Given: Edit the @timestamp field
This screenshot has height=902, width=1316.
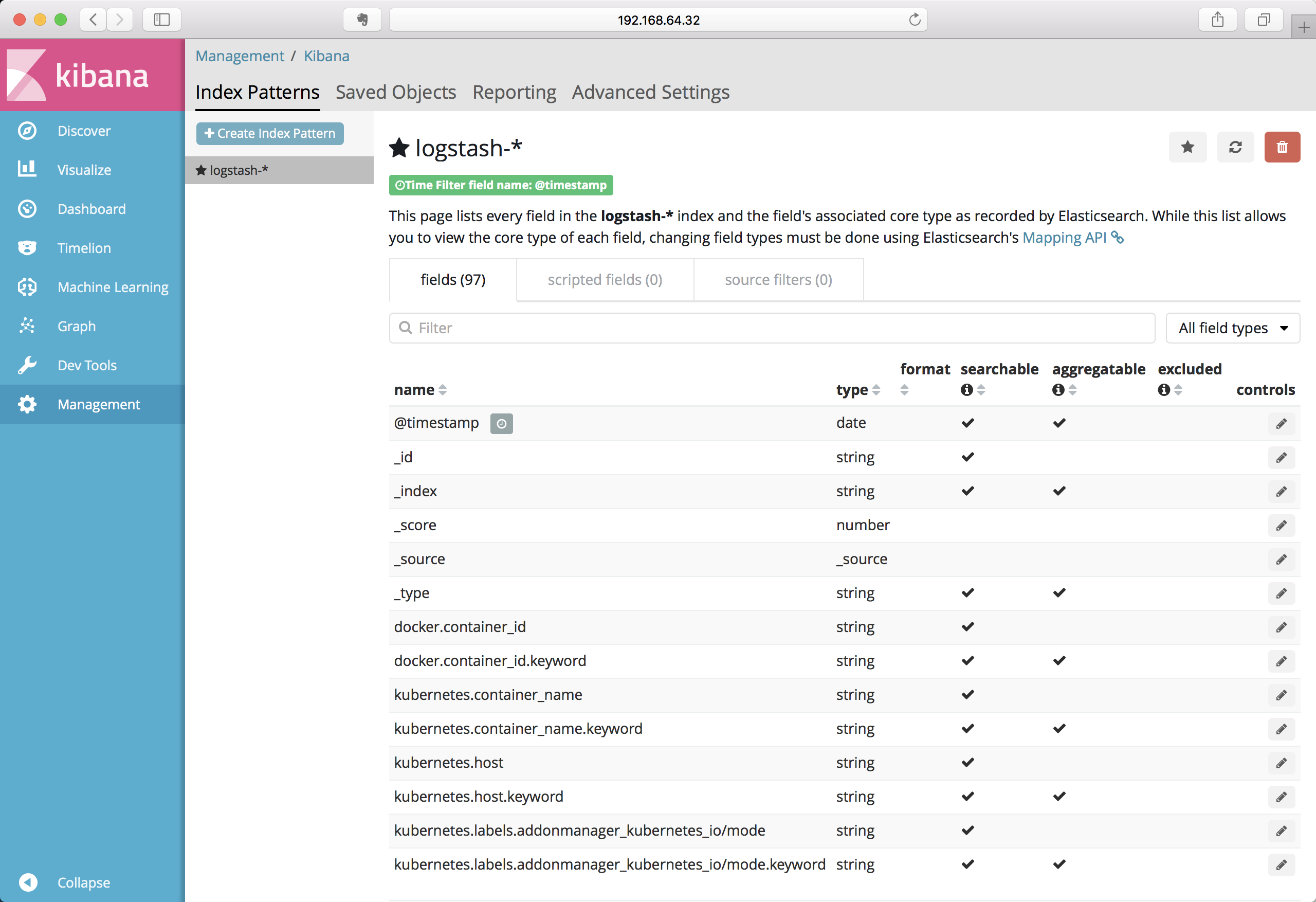Looking at the screenshot, I should tap(1282, 423).
